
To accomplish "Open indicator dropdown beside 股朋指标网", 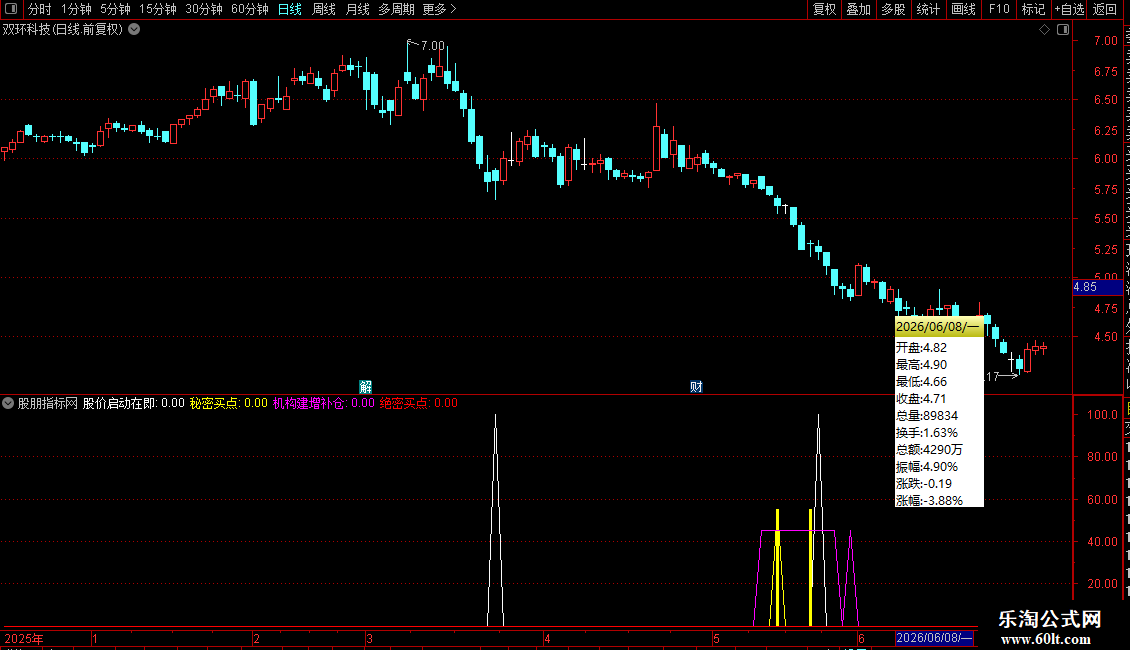I will 8,404.
